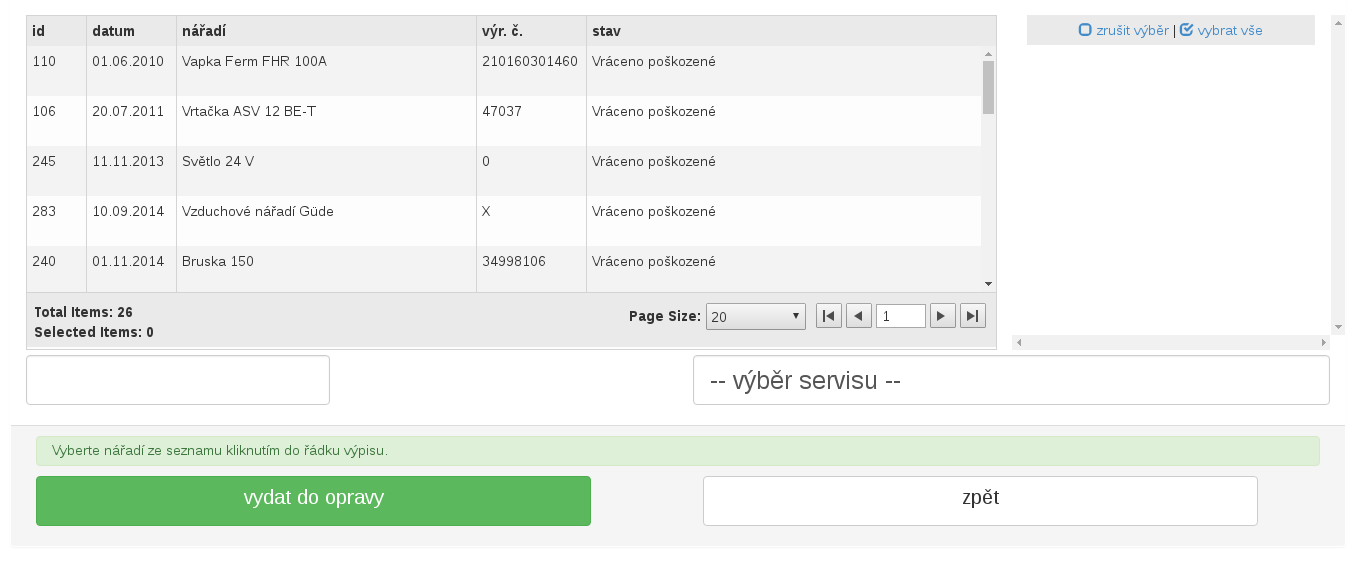The image size is (1361, 582).
Task: Open the Page Size dropdown
Action: 756,316
